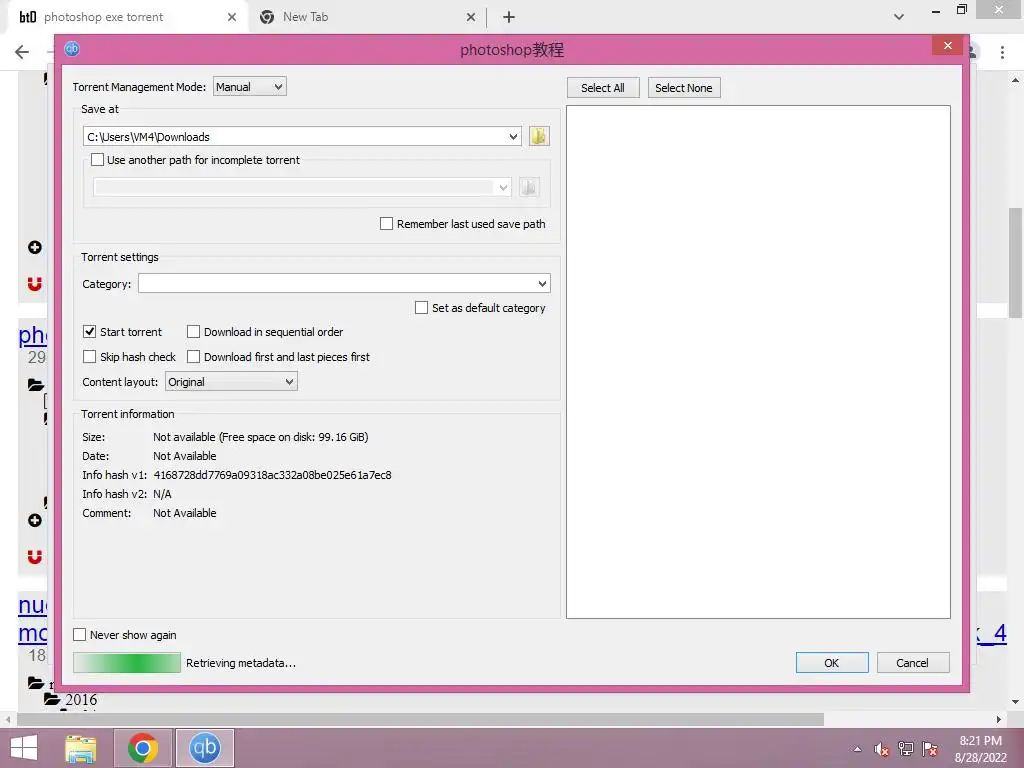Click browser scrollbar down arrow
This screenshot has width=1024, height=768.
pyautogui.click(x=1015, y=702)
